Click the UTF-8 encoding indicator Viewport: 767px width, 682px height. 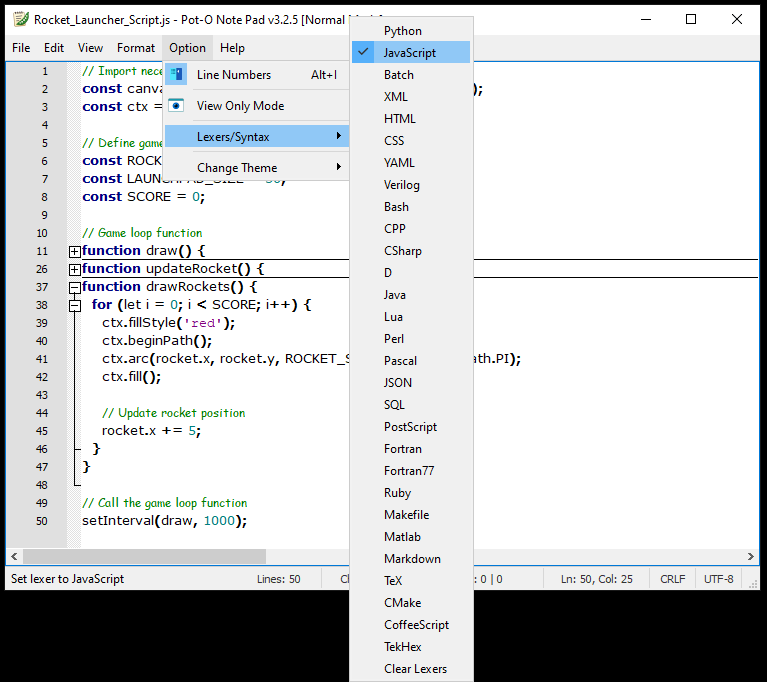coord(719,579)
